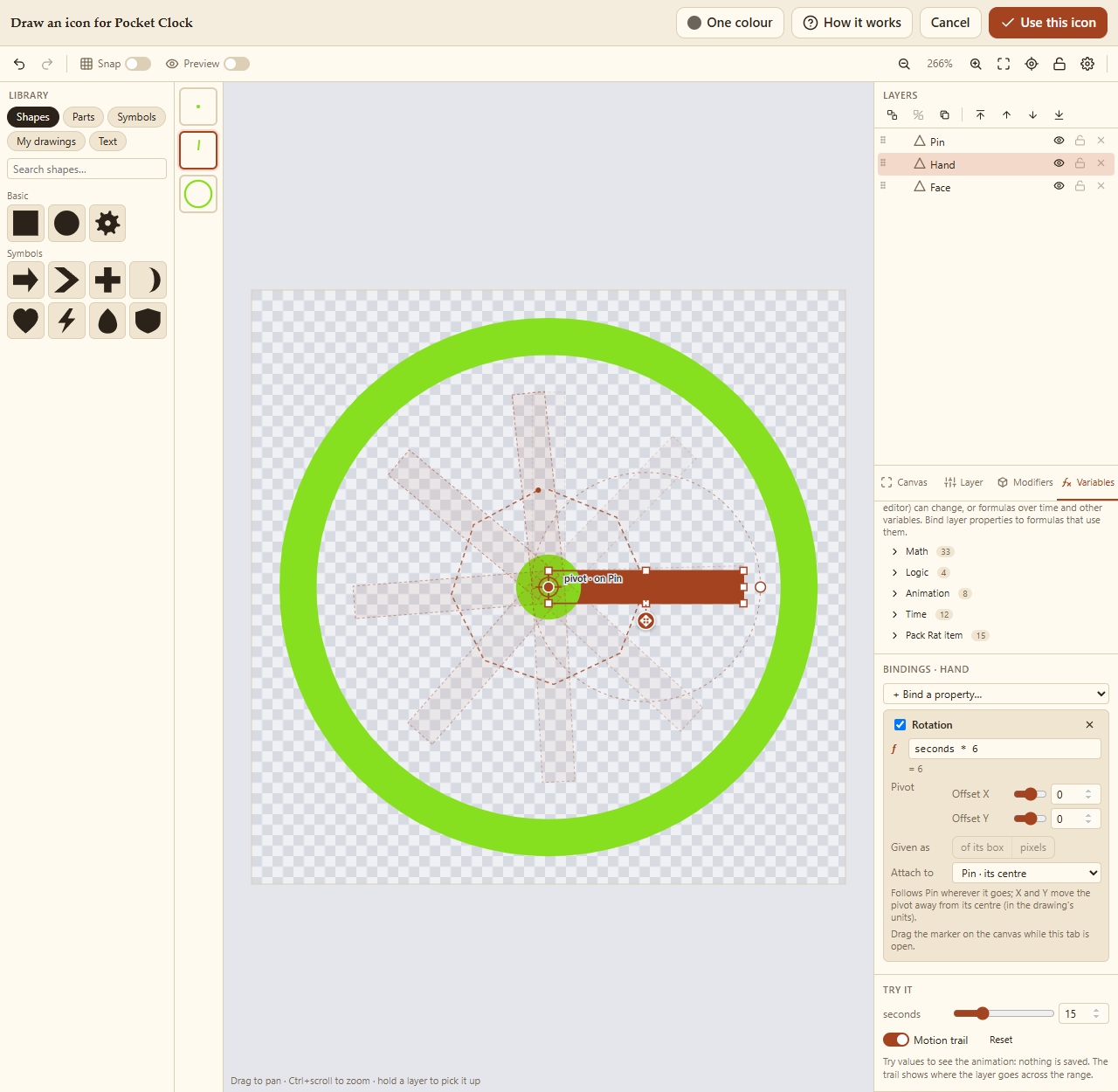Click the undo arrow icon

19,64
